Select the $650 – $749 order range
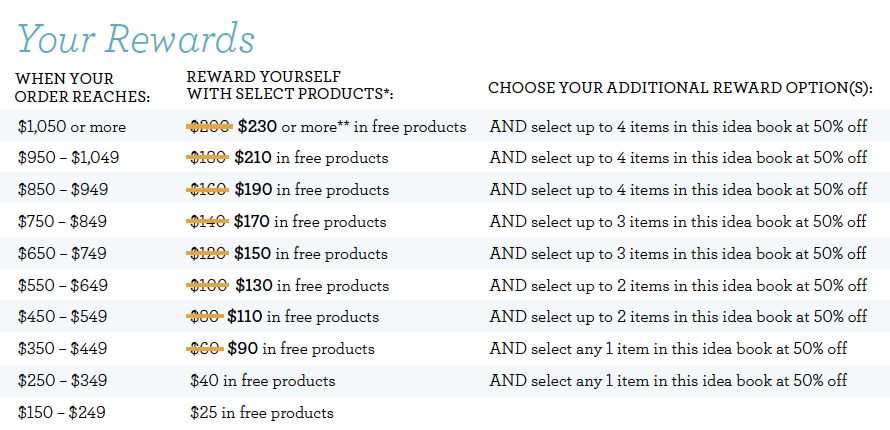 (62, 253)
